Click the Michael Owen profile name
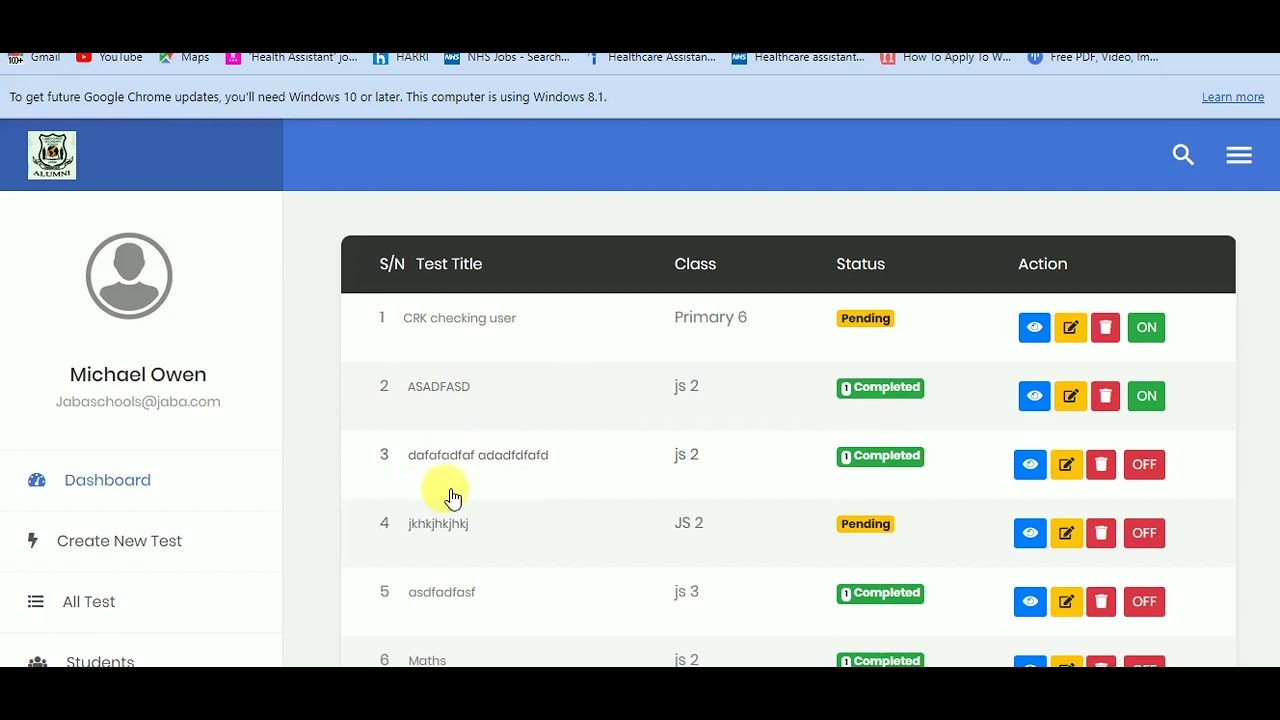This screenshot has height=720, width=1280. pyautogui.click(x=138, y=374)
